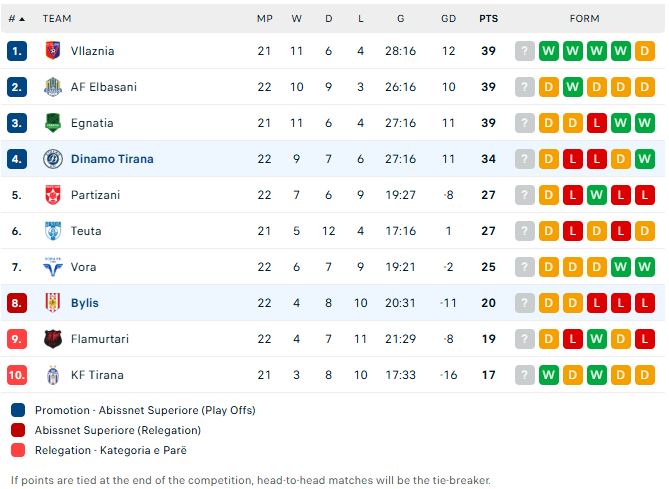Click the FORM column header
669x489 pixels.
click(x=585, y=18)
